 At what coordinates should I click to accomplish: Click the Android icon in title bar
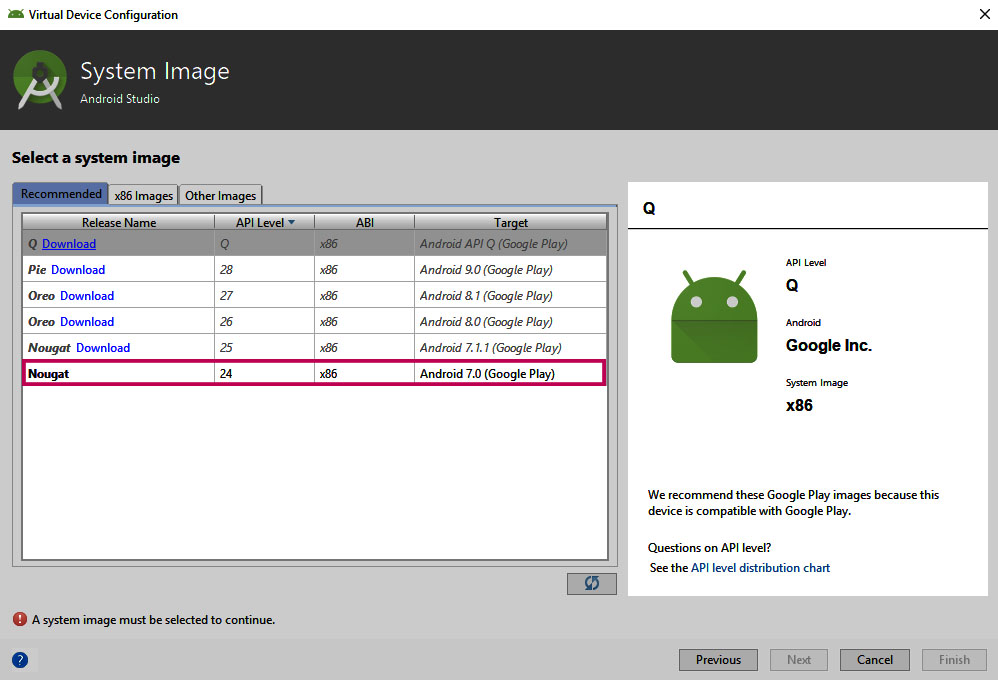(x=15, y=15)
